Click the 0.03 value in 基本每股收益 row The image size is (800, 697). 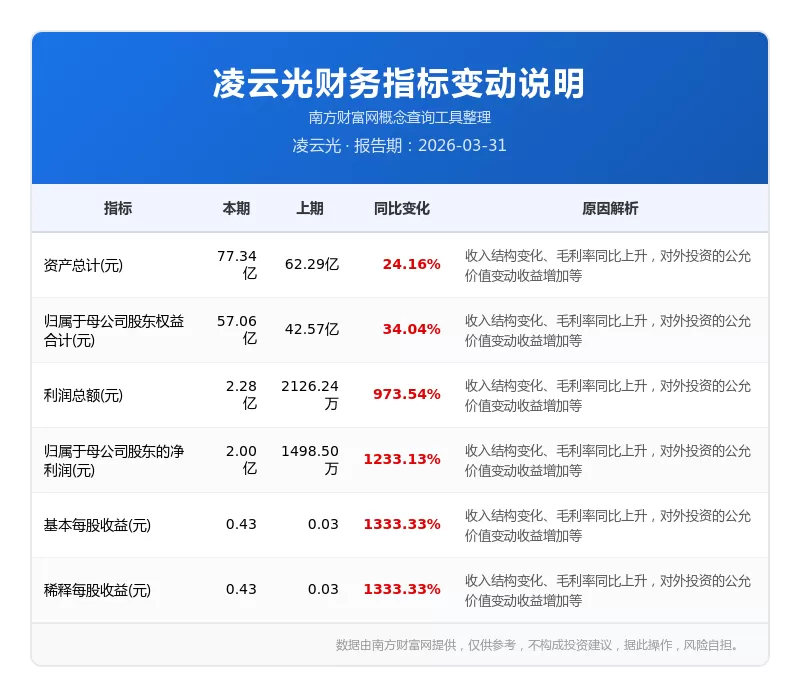(x=323, y=524)
